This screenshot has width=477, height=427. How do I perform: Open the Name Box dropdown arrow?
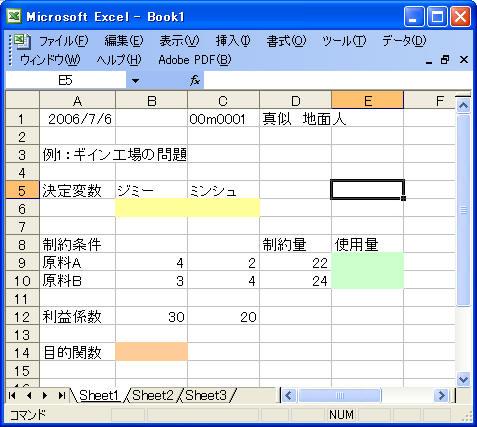pos(135,80)
